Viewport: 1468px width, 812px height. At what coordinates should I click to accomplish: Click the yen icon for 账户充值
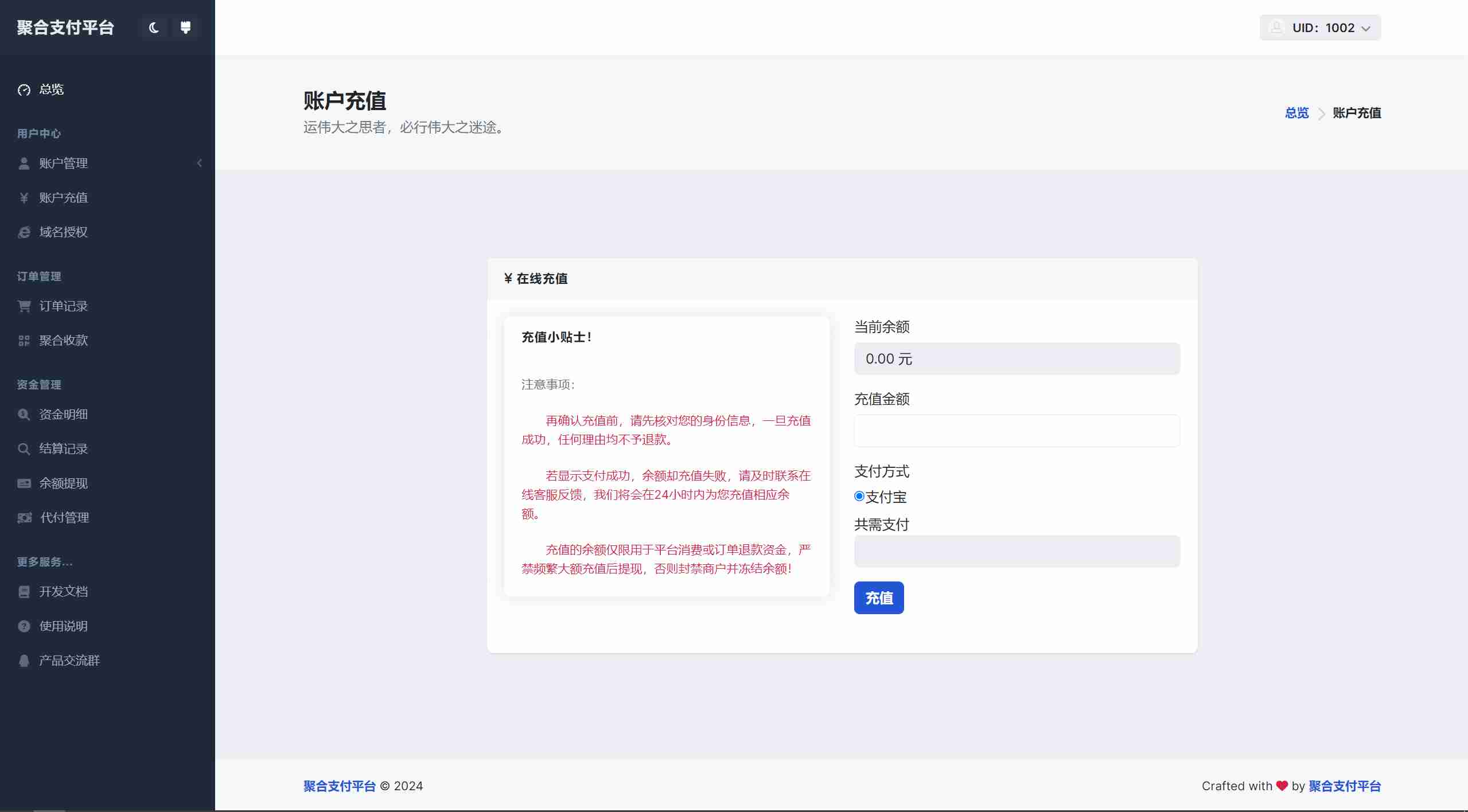point(24,198)
